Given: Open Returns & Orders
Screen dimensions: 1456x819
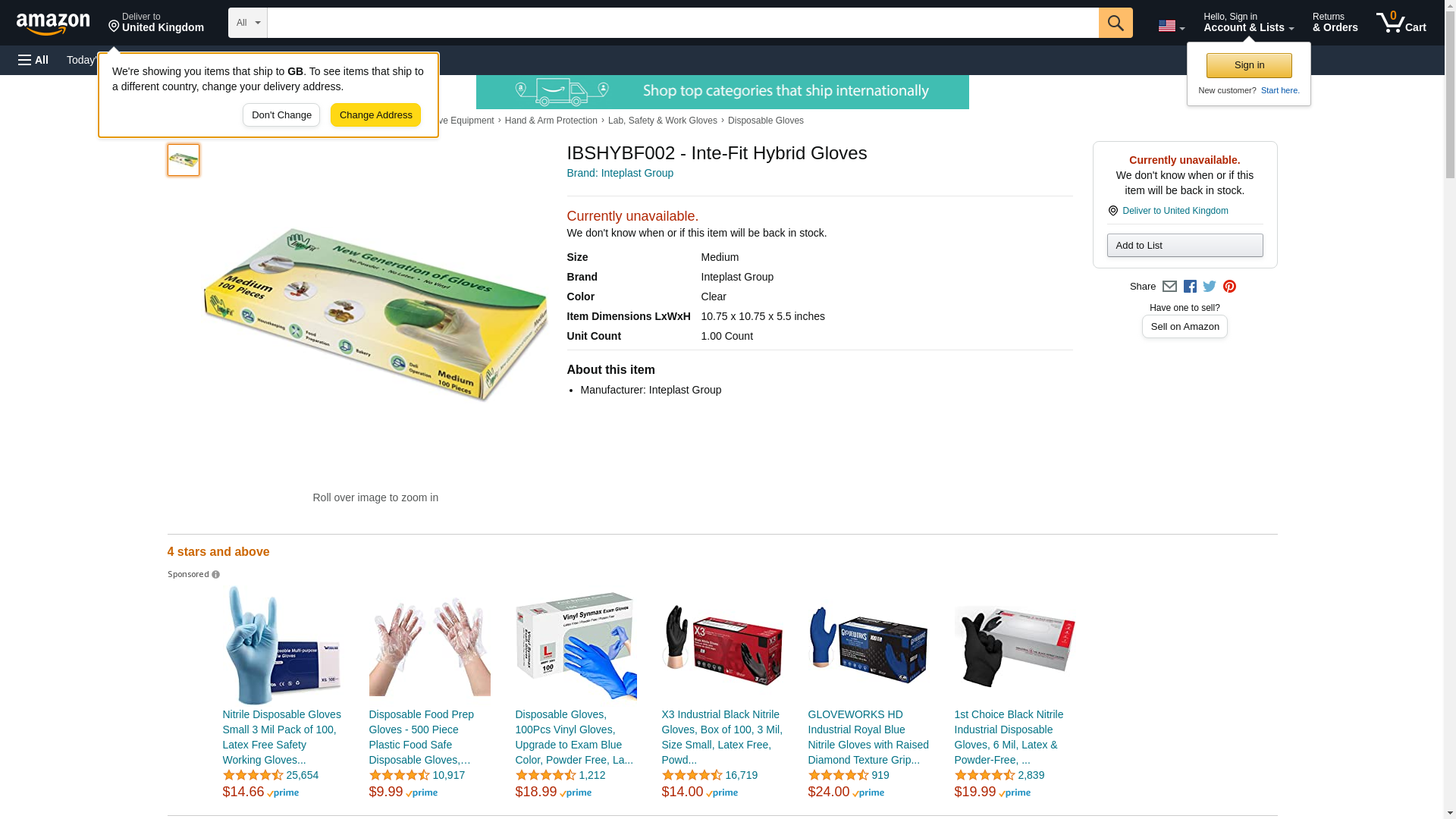Looking at the screenshot, I should (x=1335, y=22).
